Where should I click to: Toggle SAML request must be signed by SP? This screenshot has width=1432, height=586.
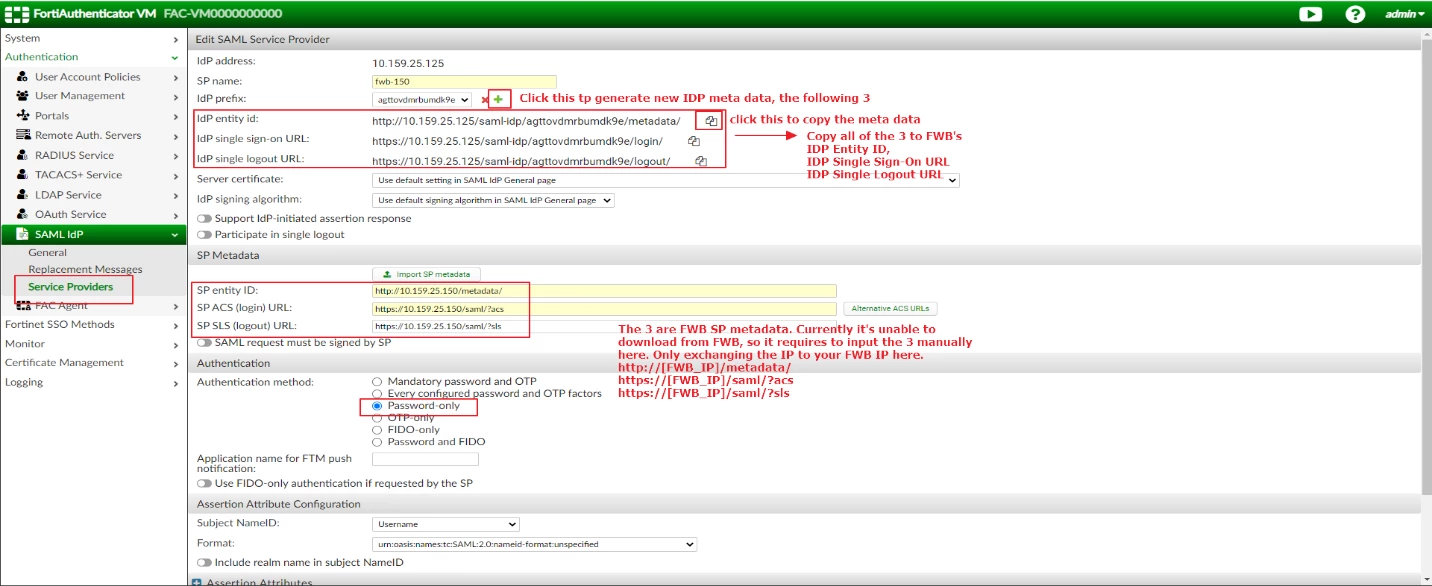pos(205,342)
